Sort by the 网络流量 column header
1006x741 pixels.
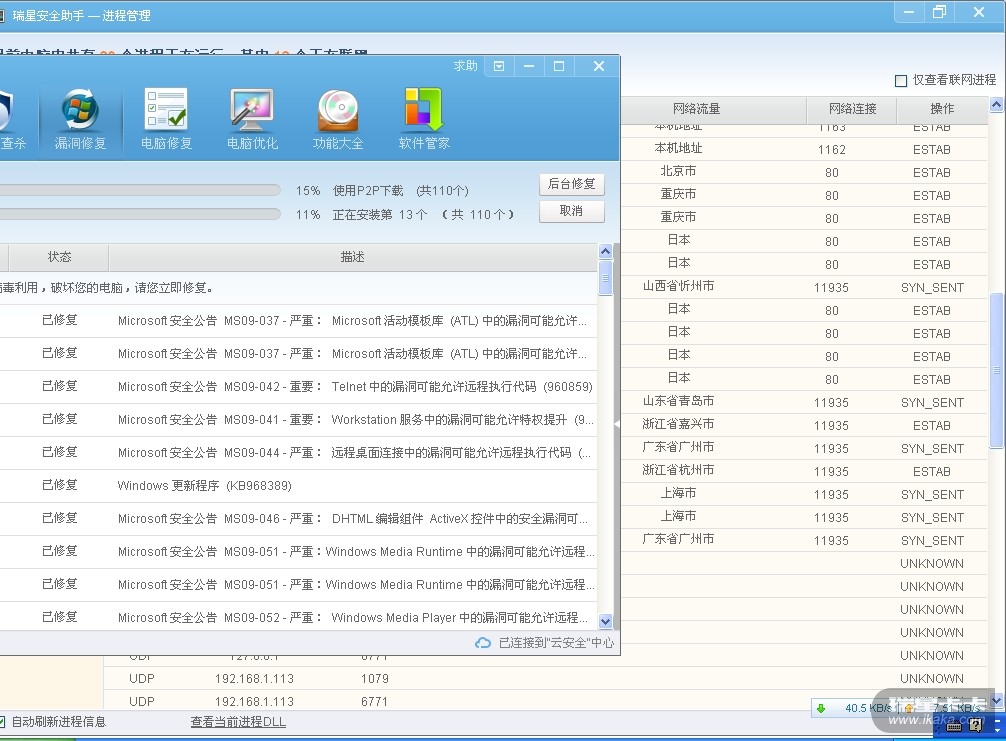point(696,109)
